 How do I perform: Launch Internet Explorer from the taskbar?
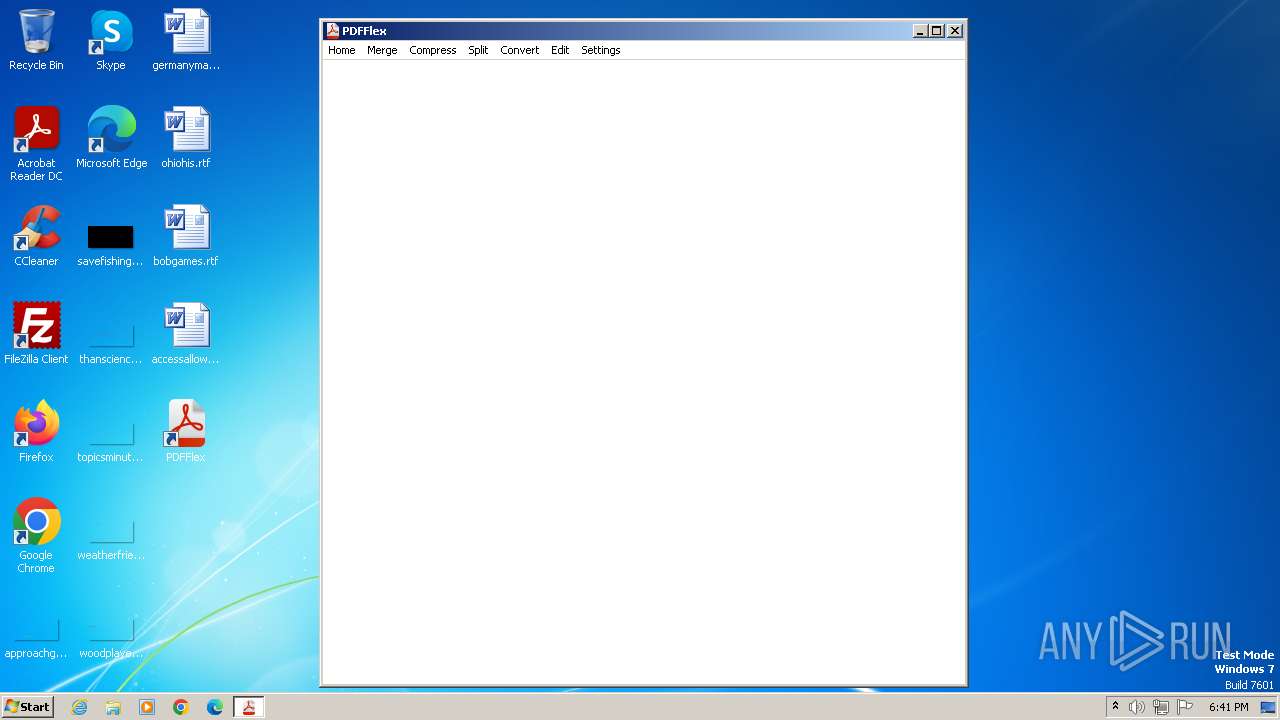point(80,707)
